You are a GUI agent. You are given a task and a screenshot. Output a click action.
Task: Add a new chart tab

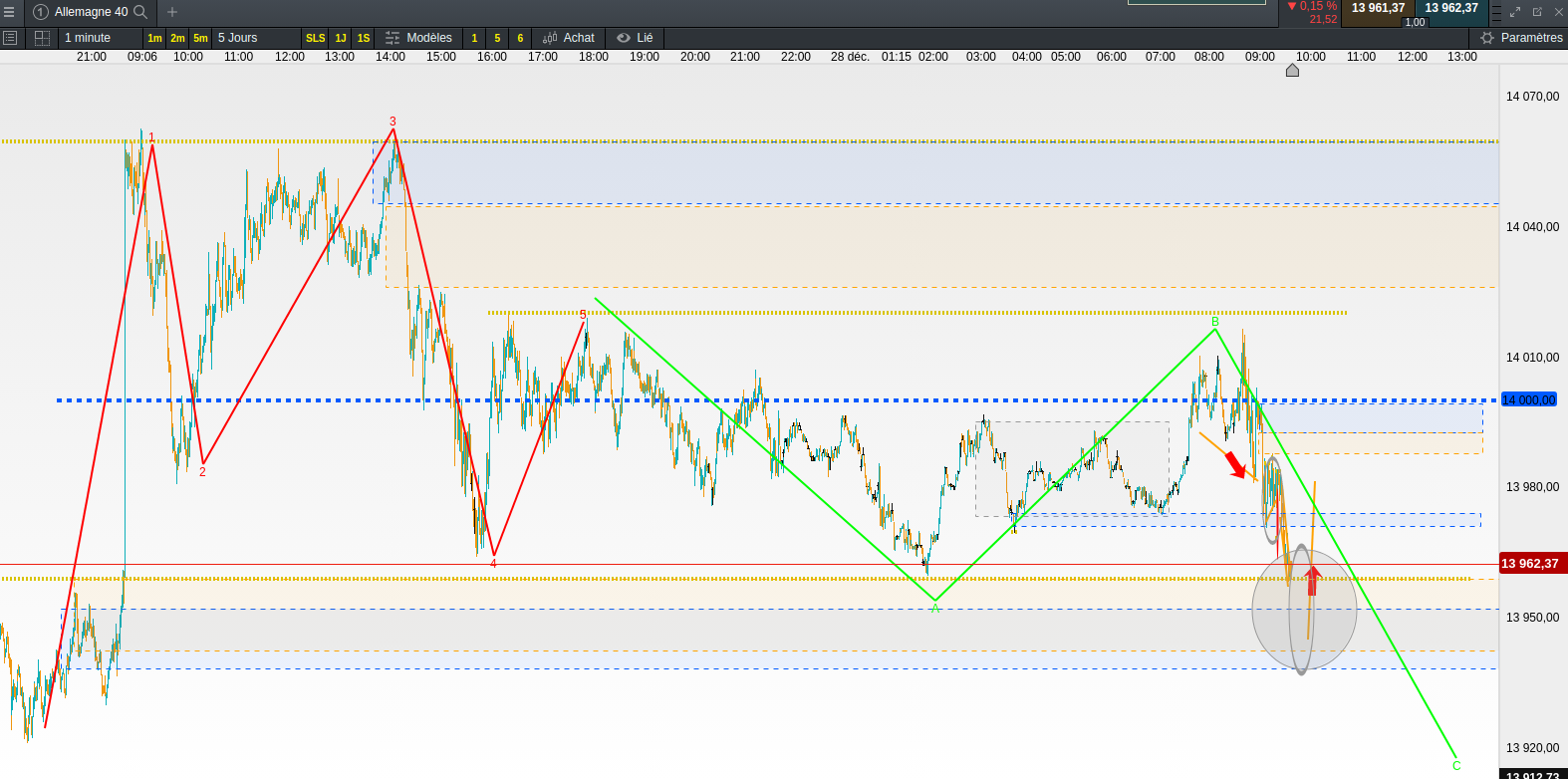172,12
